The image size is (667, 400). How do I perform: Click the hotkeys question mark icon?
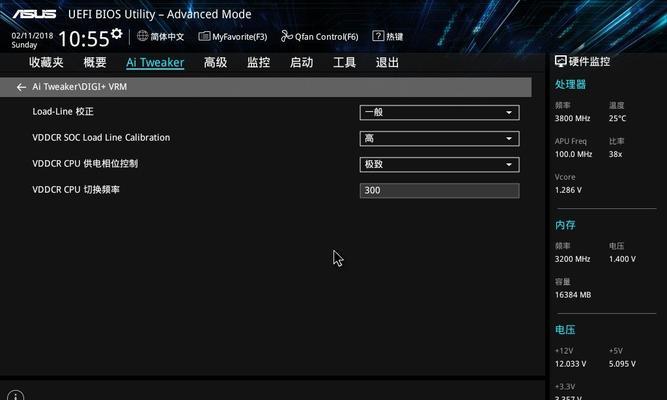(378, 36)
